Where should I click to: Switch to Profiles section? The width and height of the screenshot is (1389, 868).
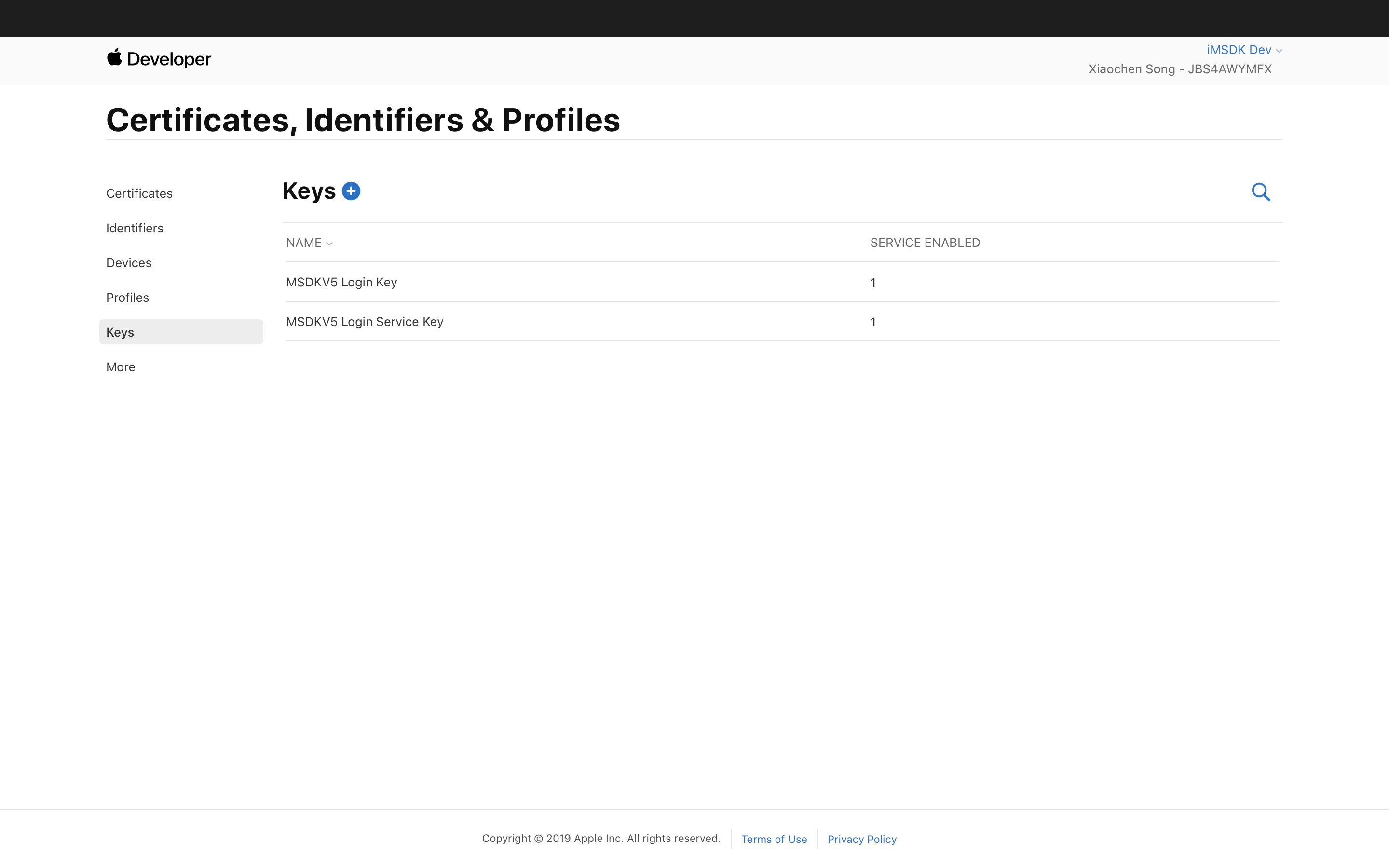click(127, 298)
